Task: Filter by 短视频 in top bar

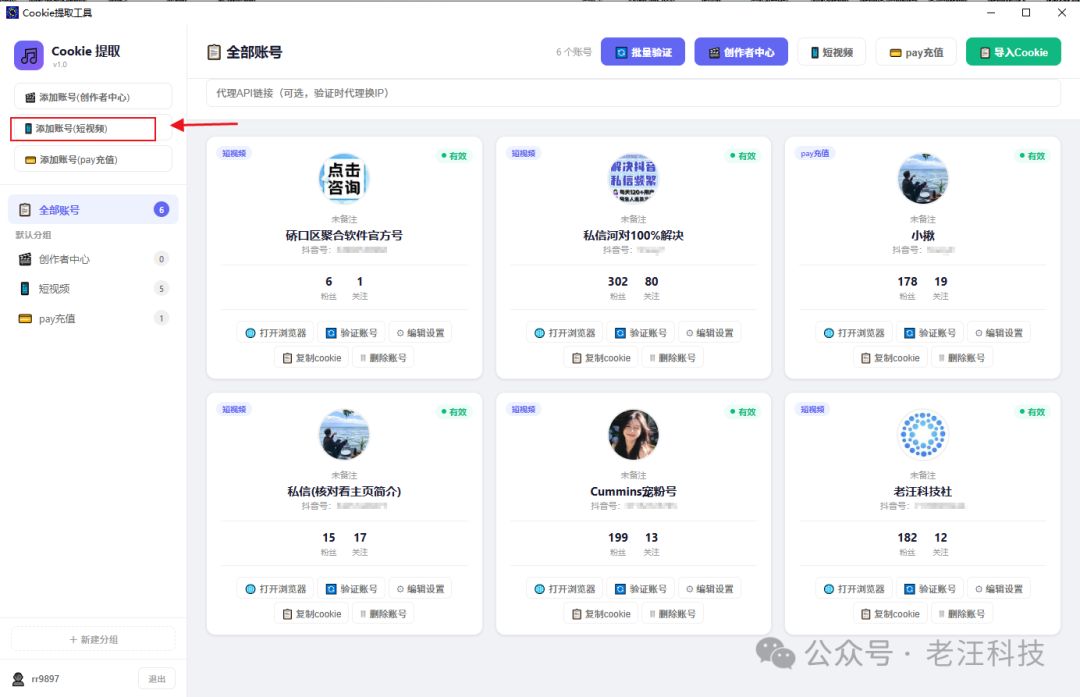Action: point(831,52)
